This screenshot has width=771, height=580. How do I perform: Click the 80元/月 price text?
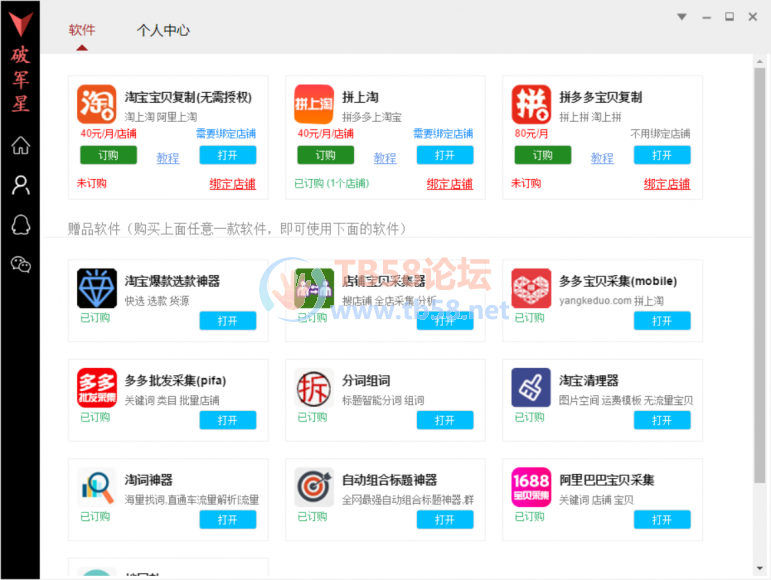point(532,134)
